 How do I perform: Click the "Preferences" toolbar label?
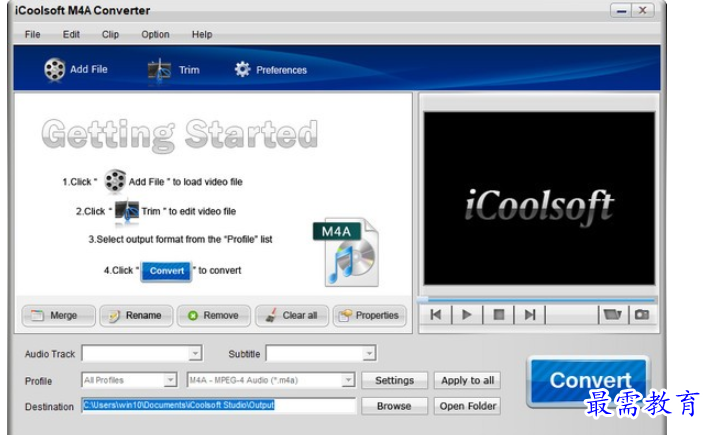(x=281, y=70)
